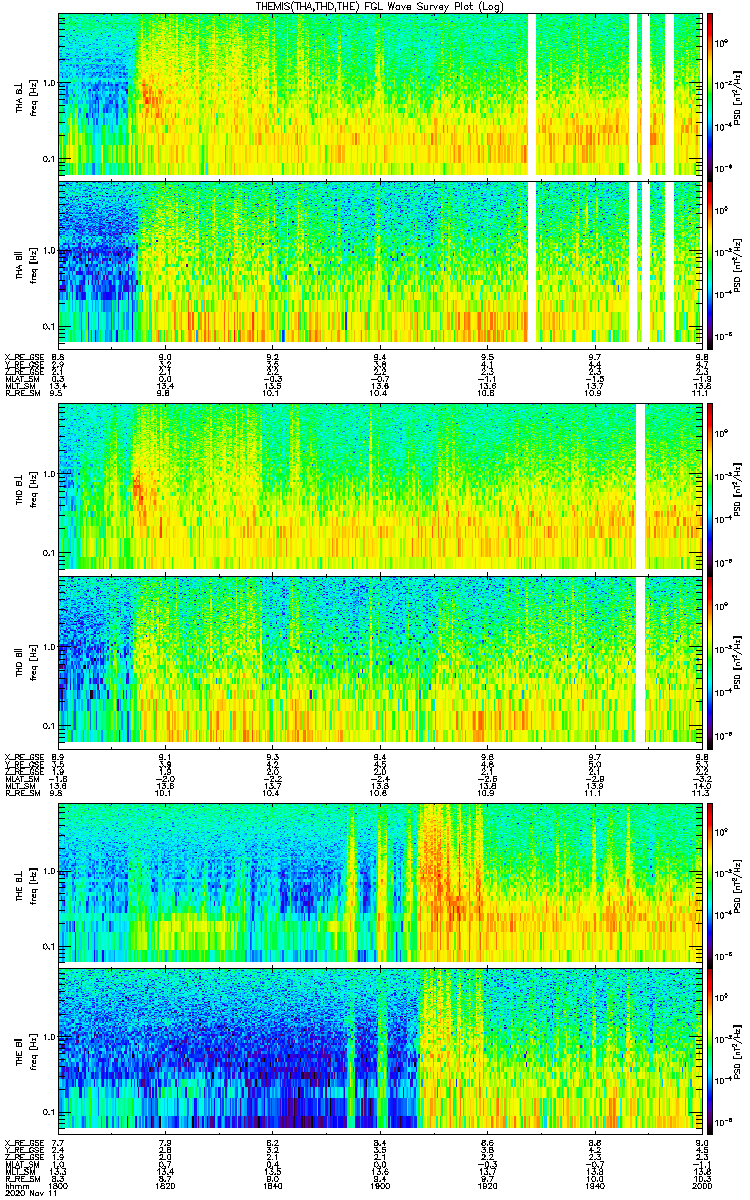The width and height of the screenshot is (750, 1200).
Task: Click the X_RE_GSE row label under the THE panels
Action: 22,1143
